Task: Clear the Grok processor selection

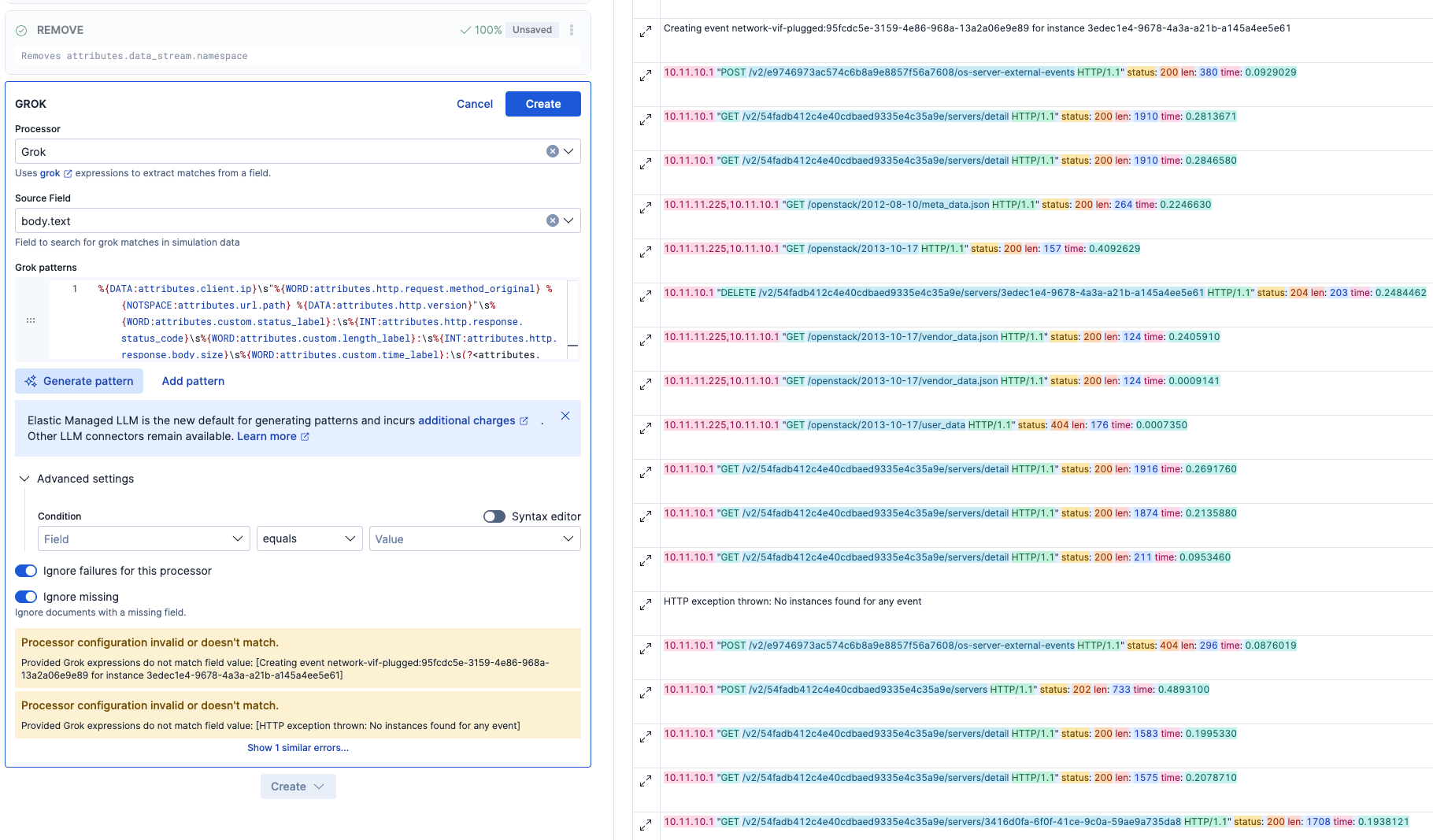Action: [553, 151]
